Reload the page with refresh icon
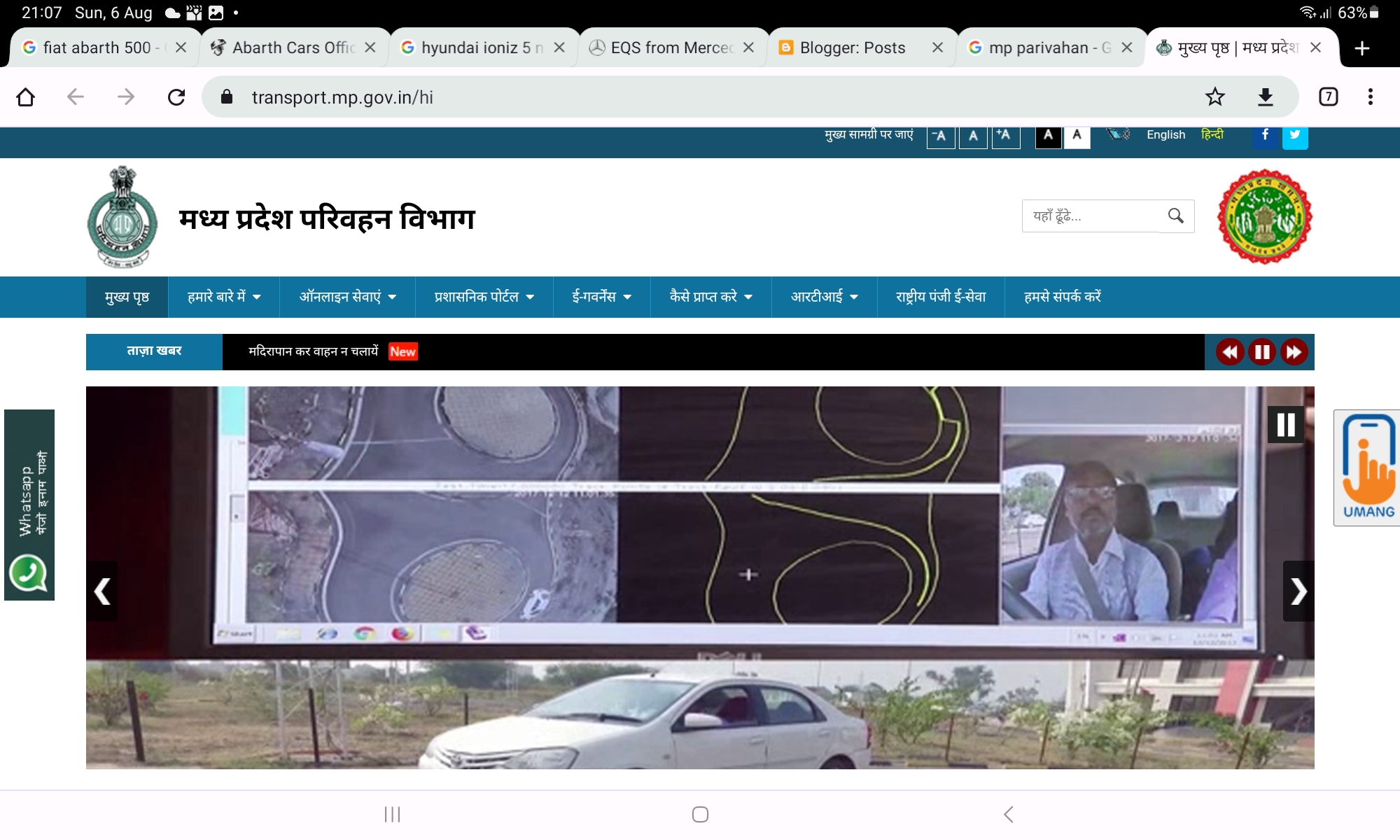 [176, 97]
